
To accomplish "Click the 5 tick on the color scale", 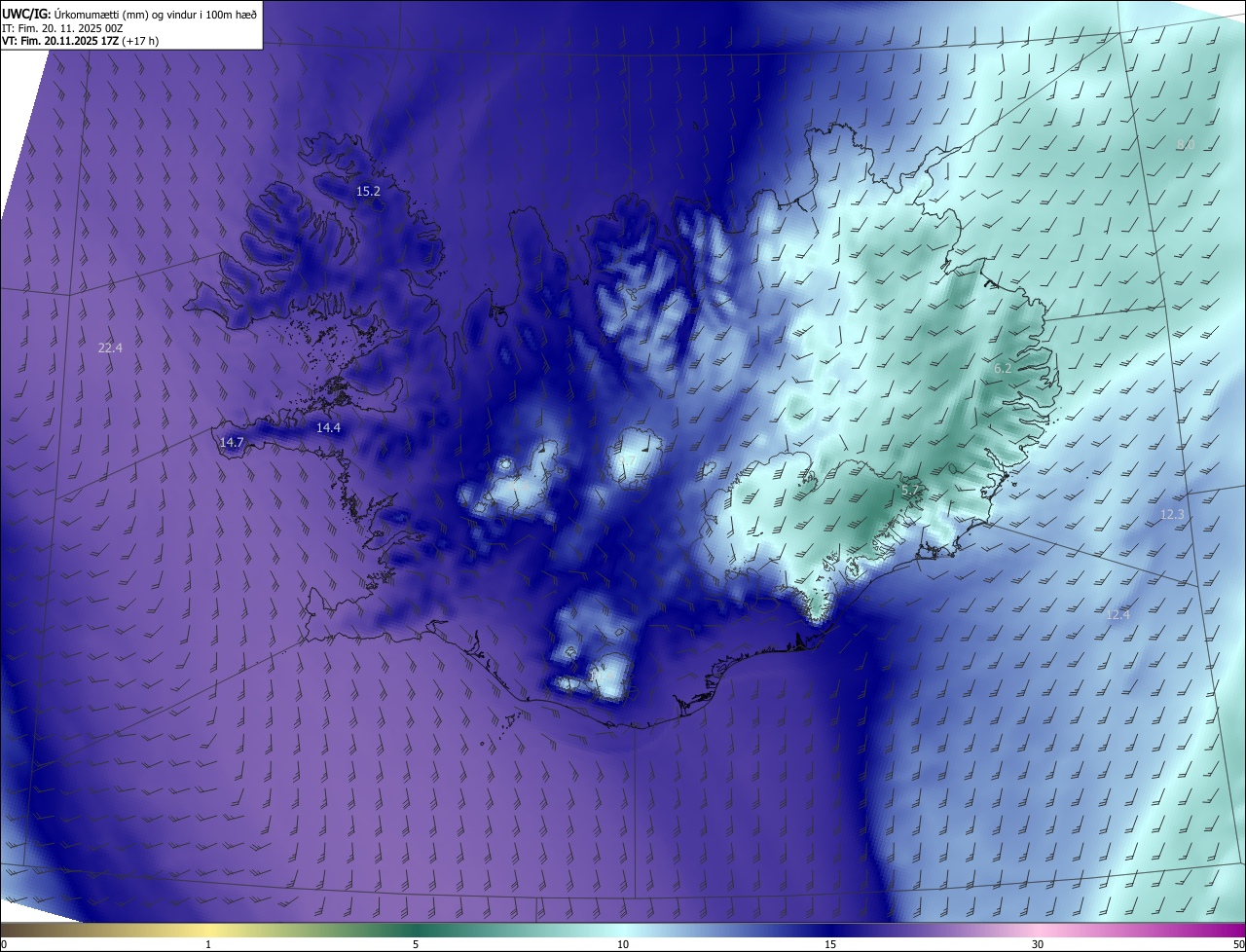I will (416, 944).
